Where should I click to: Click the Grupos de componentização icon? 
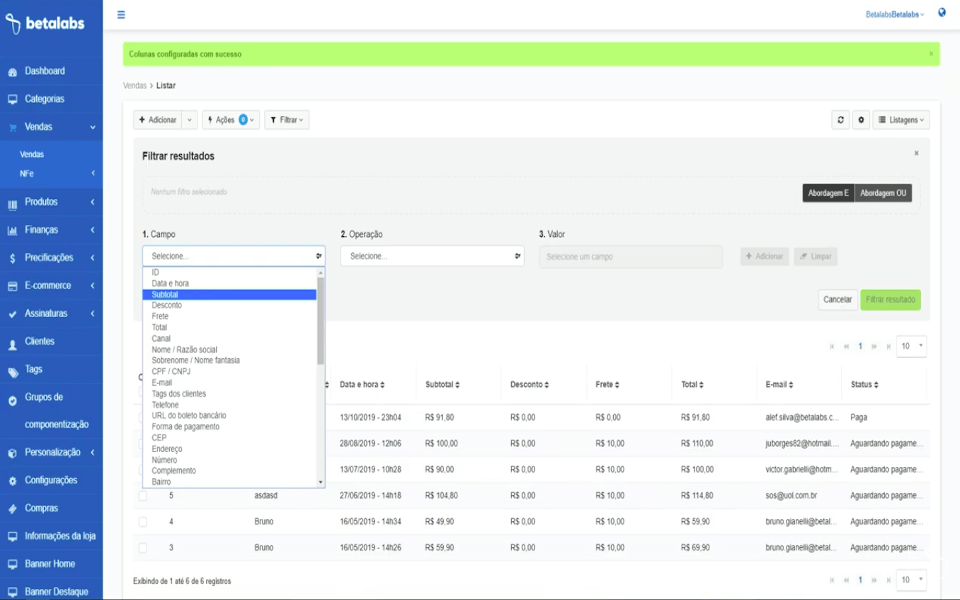point(12,400)
